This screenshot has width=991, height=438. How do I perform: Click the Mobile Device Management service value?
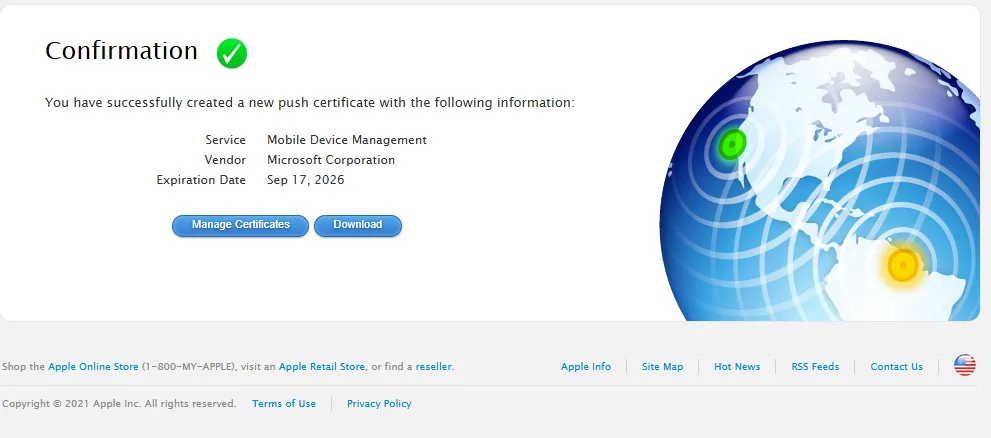tap(347, 140)
